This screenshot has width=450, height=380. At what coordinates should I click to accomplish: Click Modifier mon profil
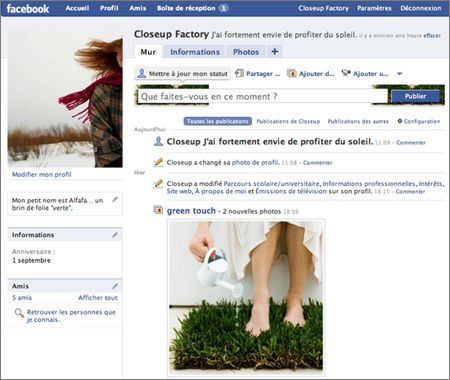(42, 174)
